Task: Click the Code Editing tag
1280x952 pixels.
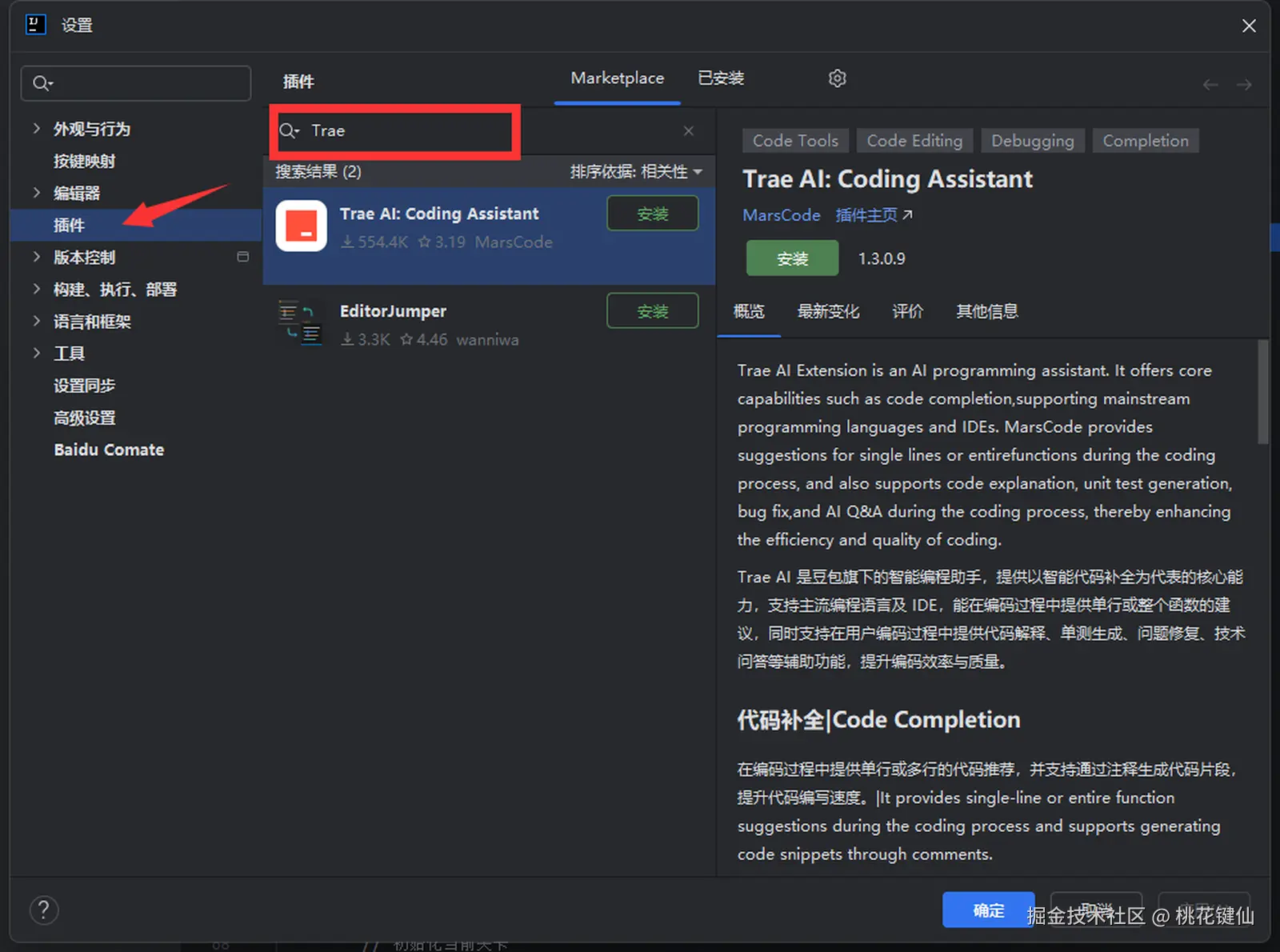Action: tap(914, 141)
